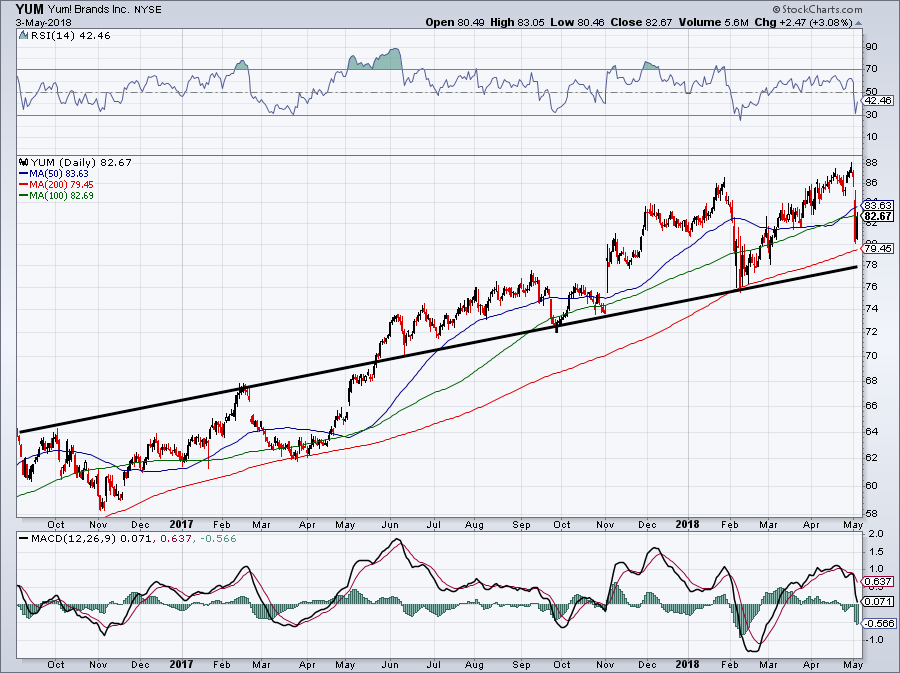This screenshot has height=673, width=900.
Task: Click the blue MA(50) legend line
Action: 24,173
